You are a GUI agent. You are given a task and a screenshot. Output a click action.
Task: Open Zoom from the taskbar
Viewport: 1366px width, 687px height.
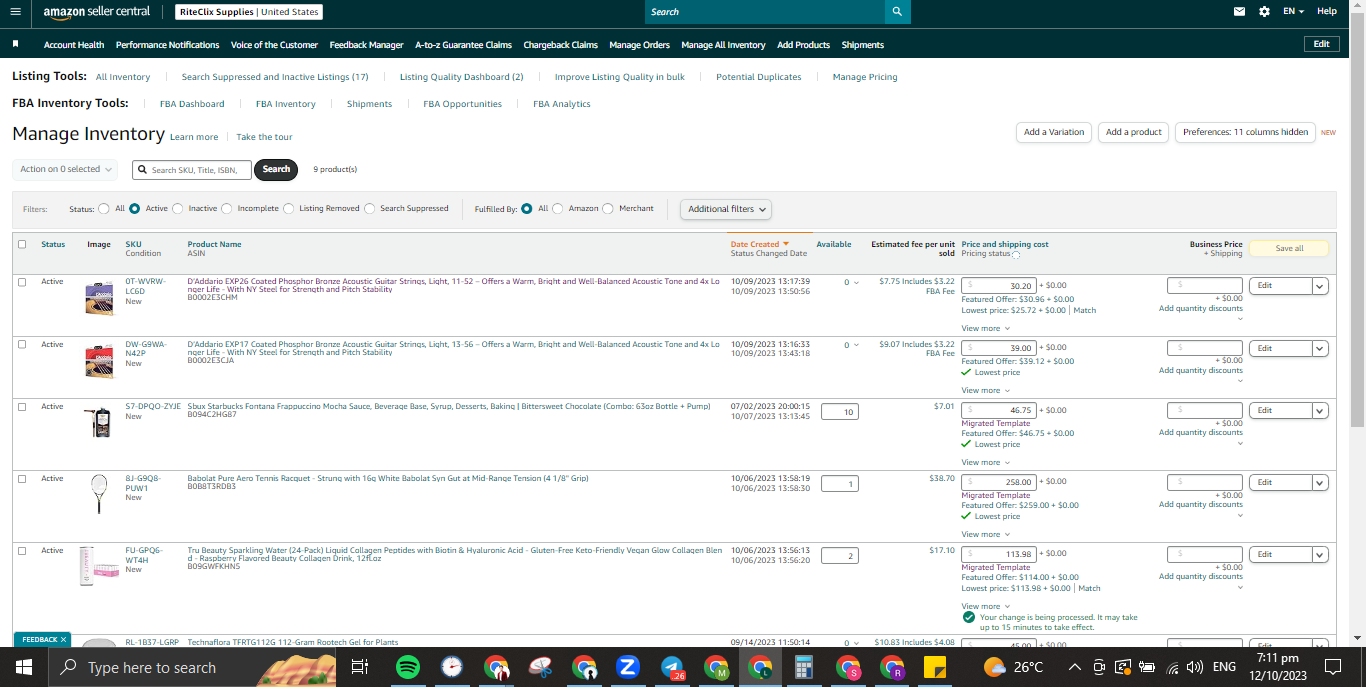click(628, 667)
